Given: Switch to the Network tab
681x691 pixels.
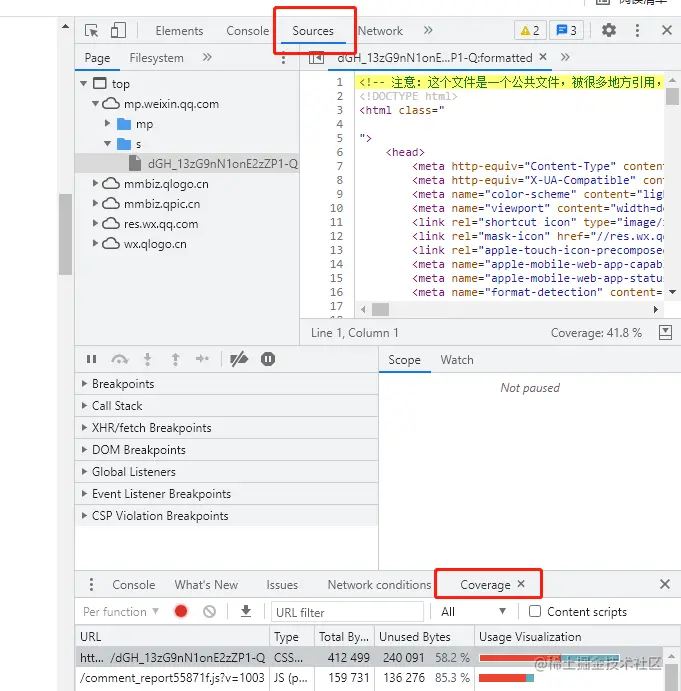Looking at the screenshot, I should point(380,31).
